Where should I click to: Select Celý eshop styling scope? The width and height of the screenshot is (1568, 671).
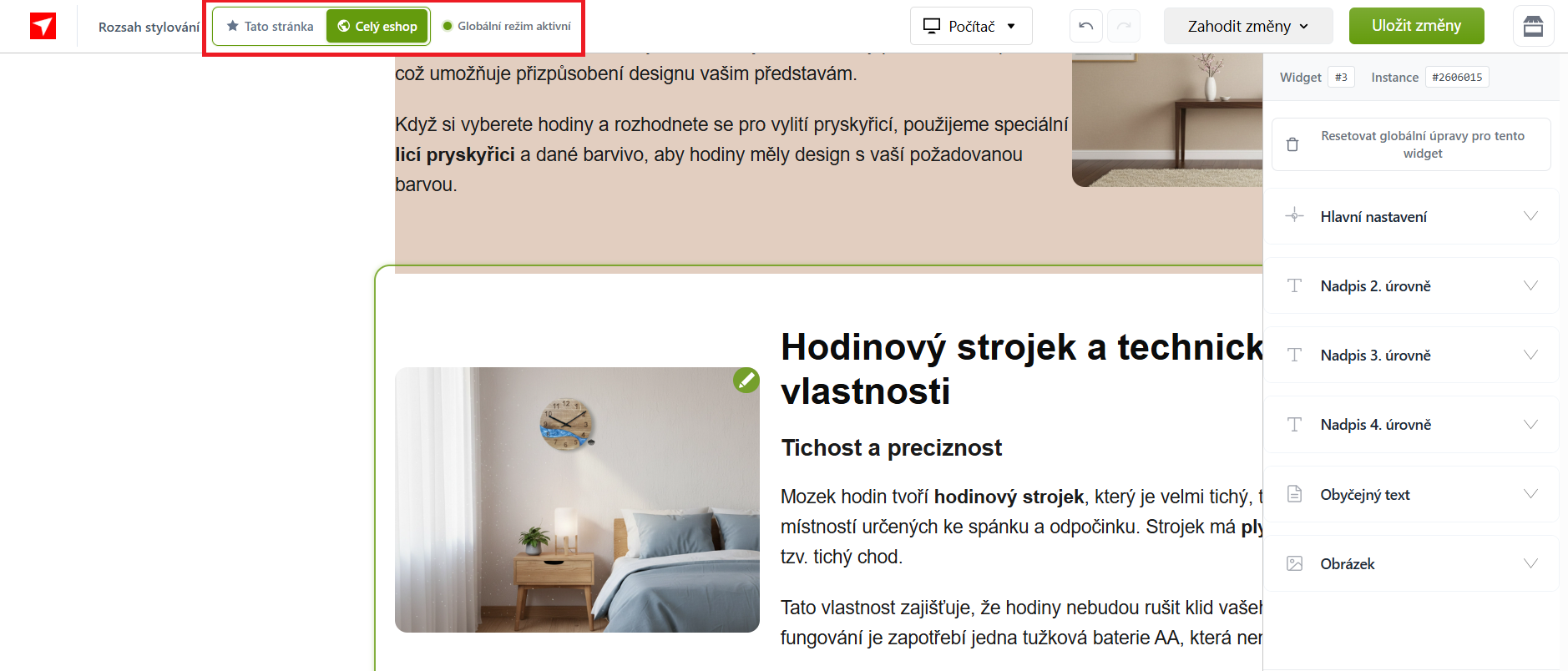(377, 27)
